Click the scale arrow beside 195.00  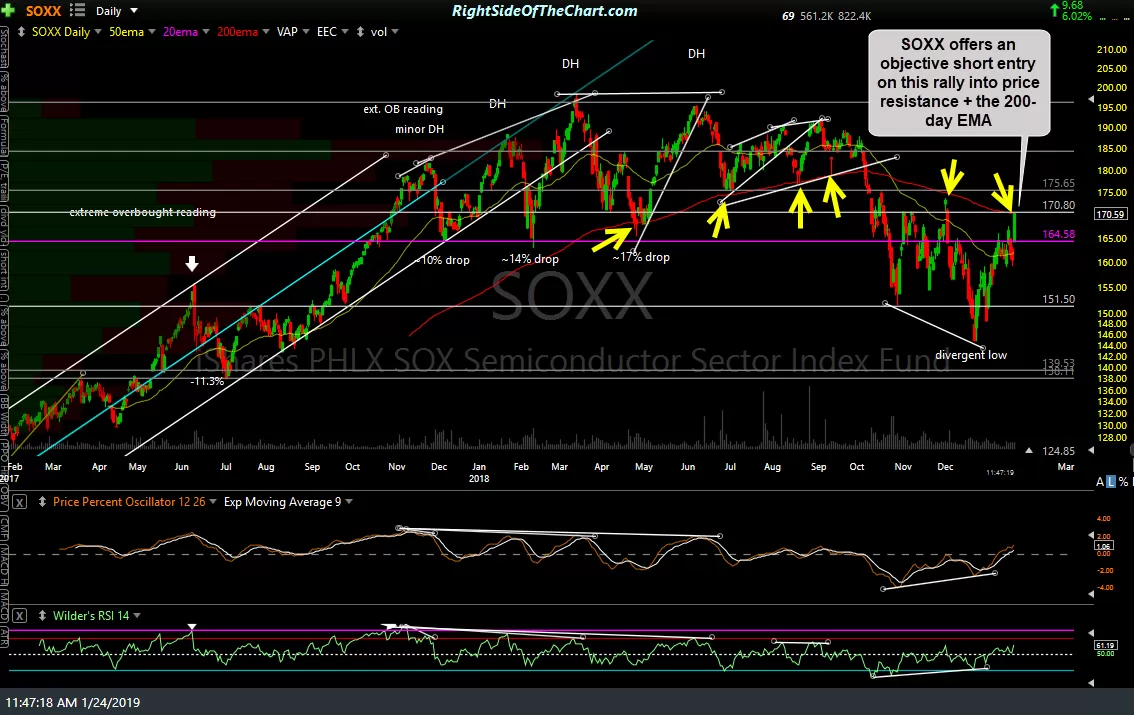click(x=1091, y=100)
